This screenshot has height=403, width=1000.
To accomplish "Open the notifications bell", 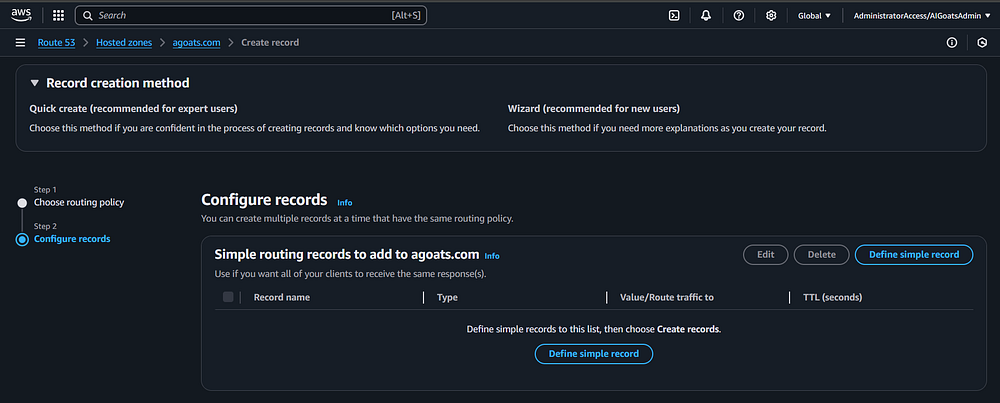I will pyautogui.click(x=706, y=16).
